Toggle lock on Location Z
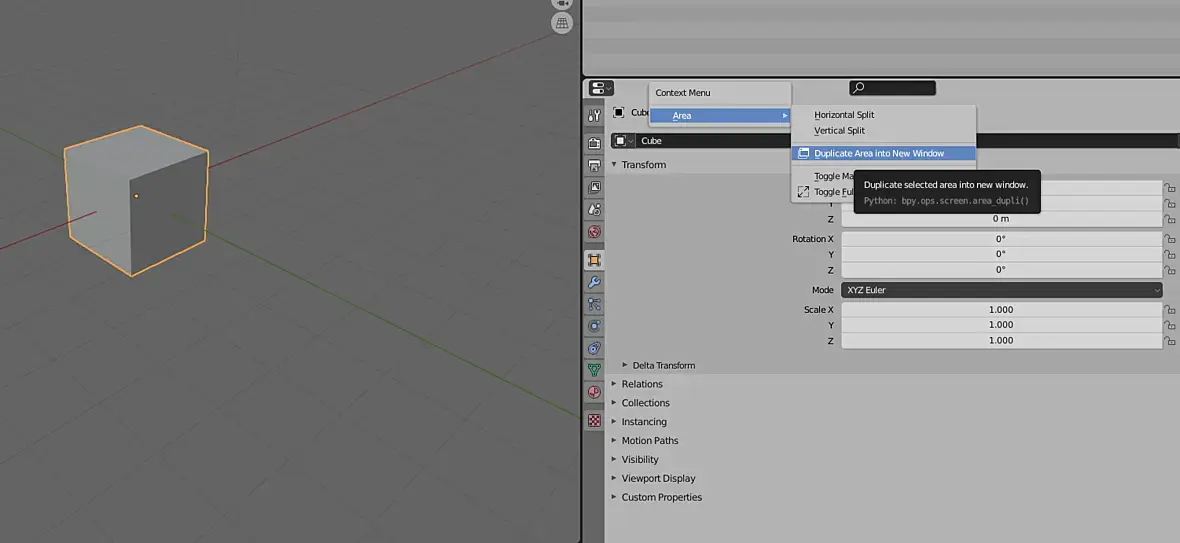The height and width of the screenshot is (543, 1180). [x=1169, y=219]
